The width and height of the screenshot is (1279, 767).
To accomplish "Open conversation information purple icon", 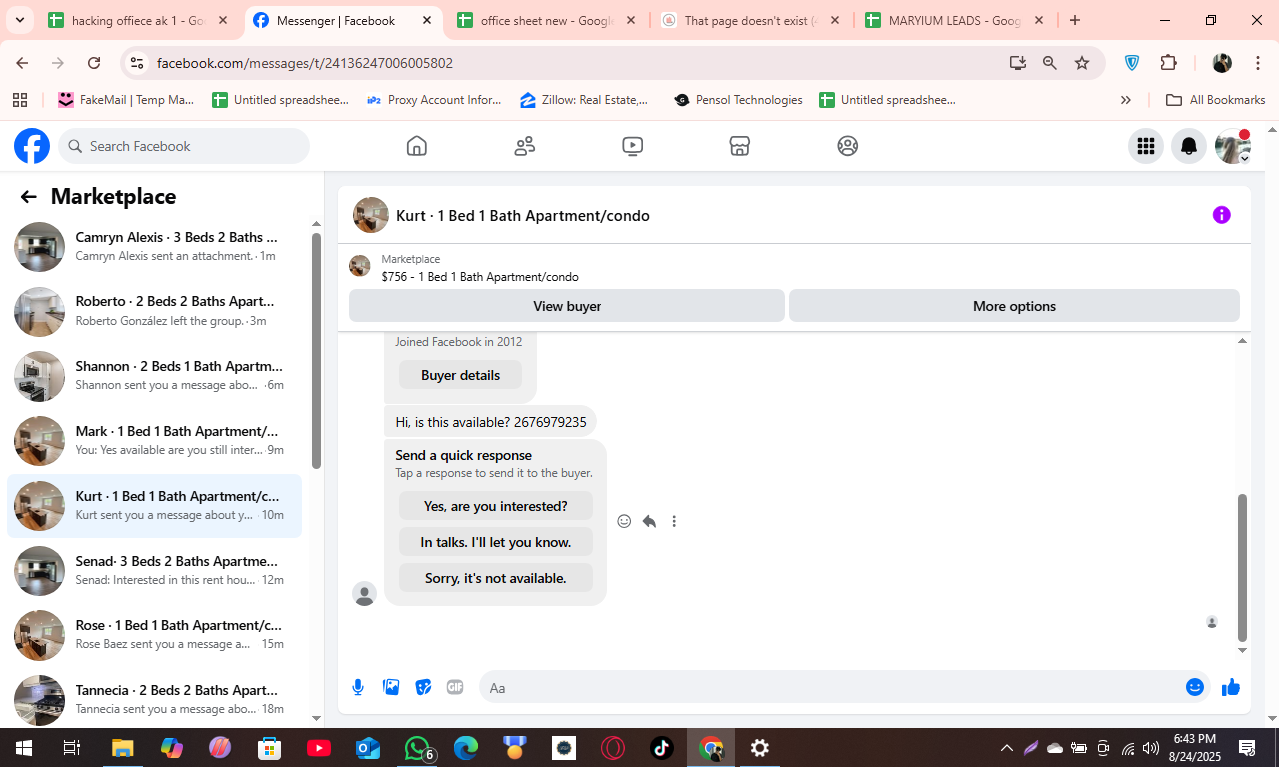I will (x=1221, y=215).
